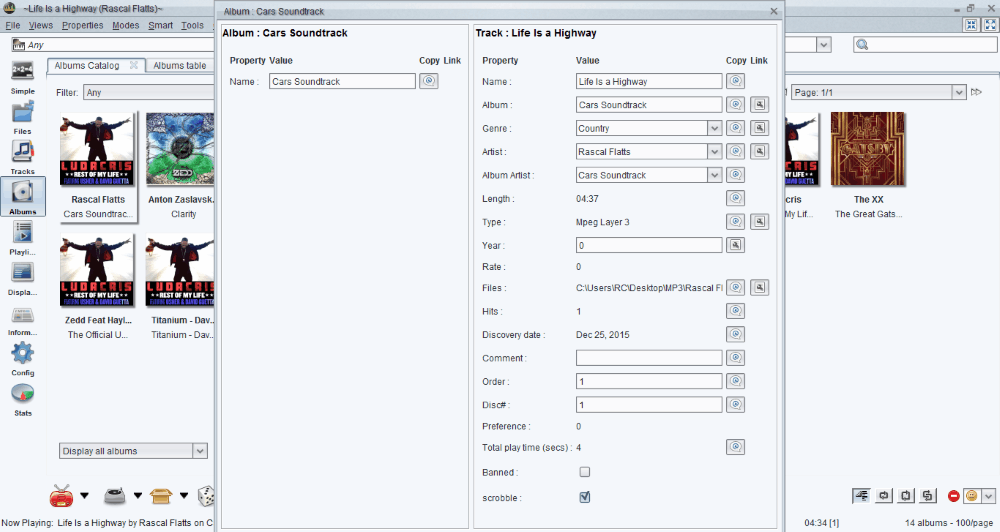1000x532 pixels.
Task: Click the Link icon in the Files row
Action: coord(760,288)
